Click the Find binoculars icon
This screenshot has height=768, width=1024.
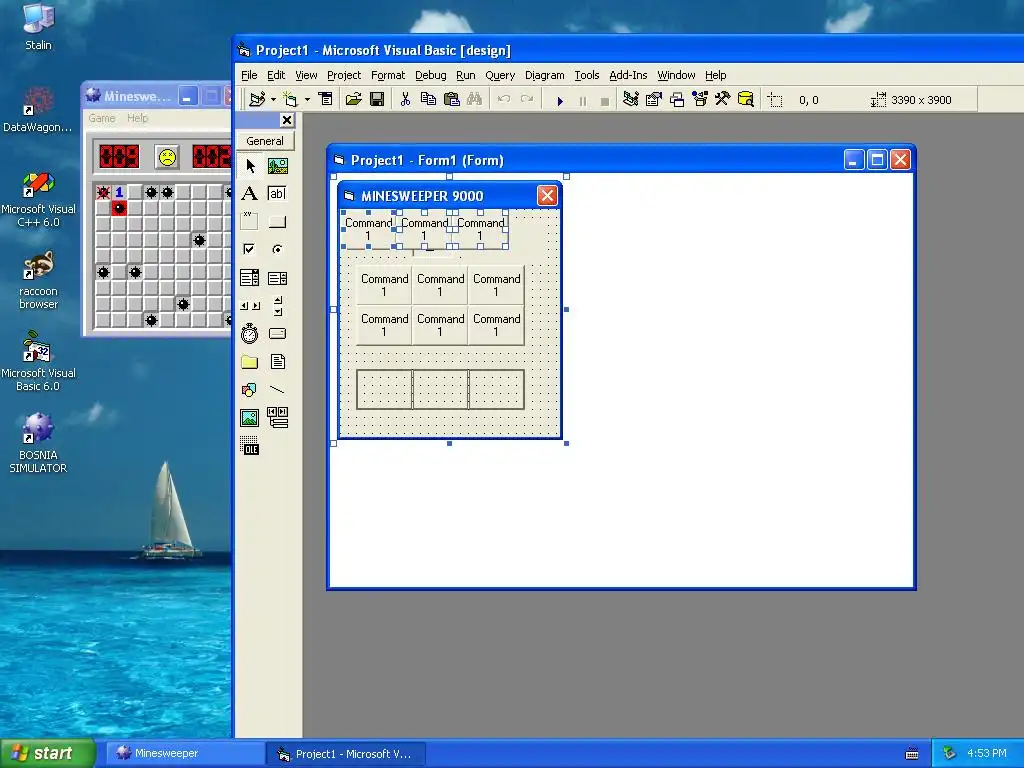(475, 99)
